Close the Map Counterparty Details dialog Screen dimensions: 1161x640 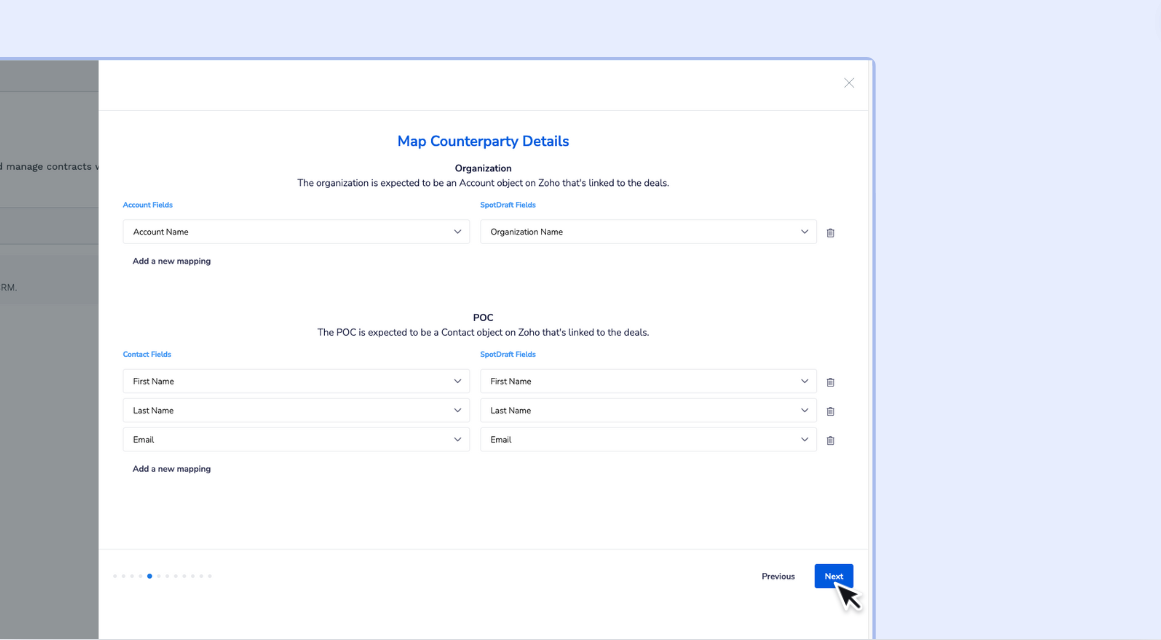[x=849, y=83]
